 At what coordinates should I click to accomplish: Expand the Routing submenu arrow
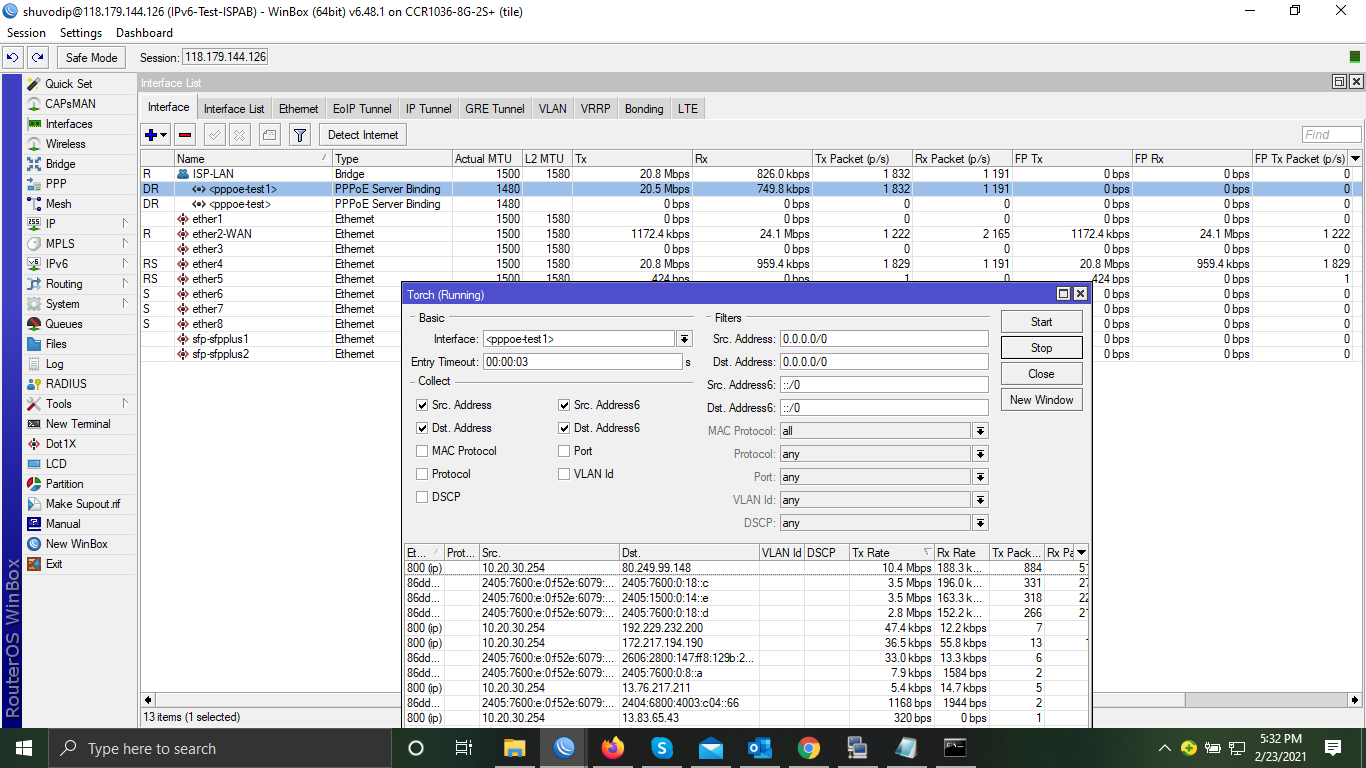tap(125, 284)
